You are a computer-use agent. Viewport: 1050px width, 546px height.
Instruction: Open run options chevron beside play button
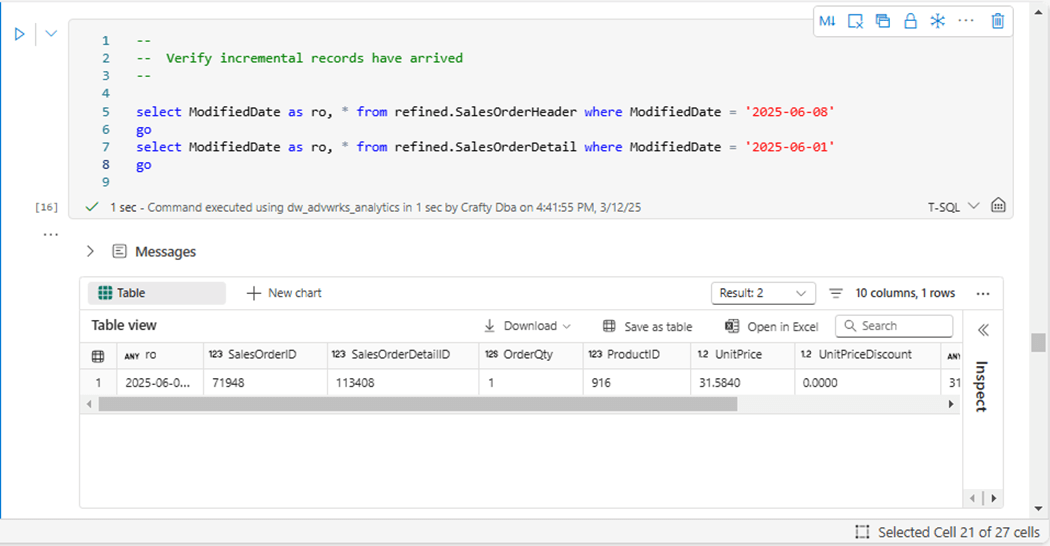(51, 34)
